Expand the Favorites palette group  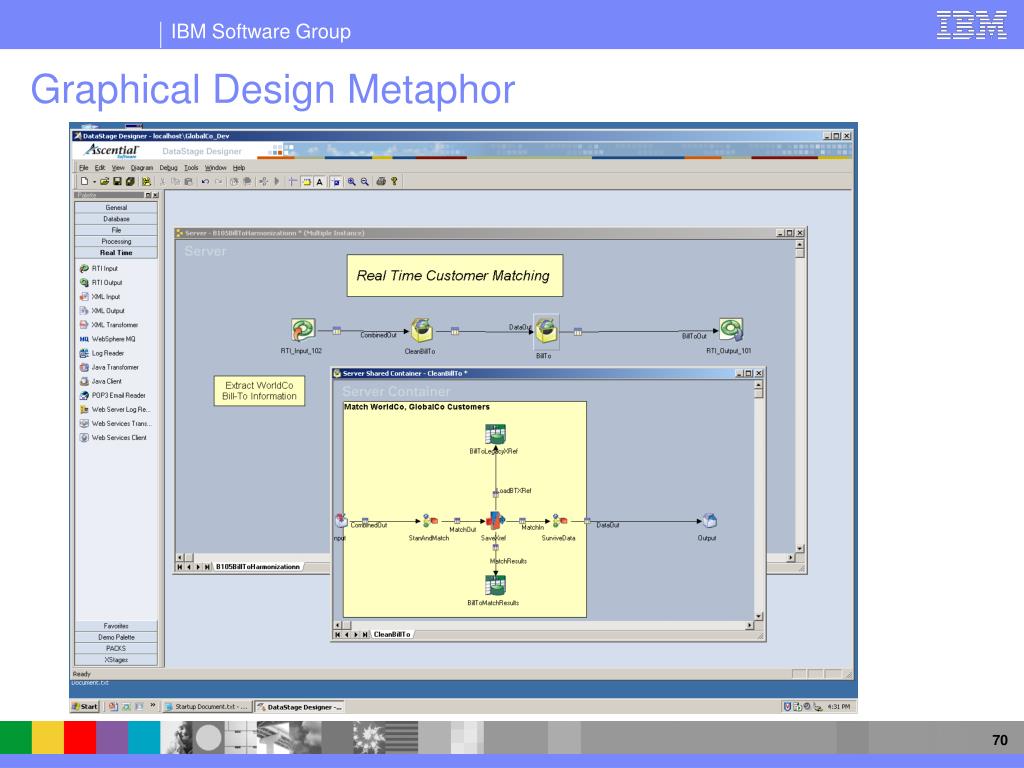point(116,626)
